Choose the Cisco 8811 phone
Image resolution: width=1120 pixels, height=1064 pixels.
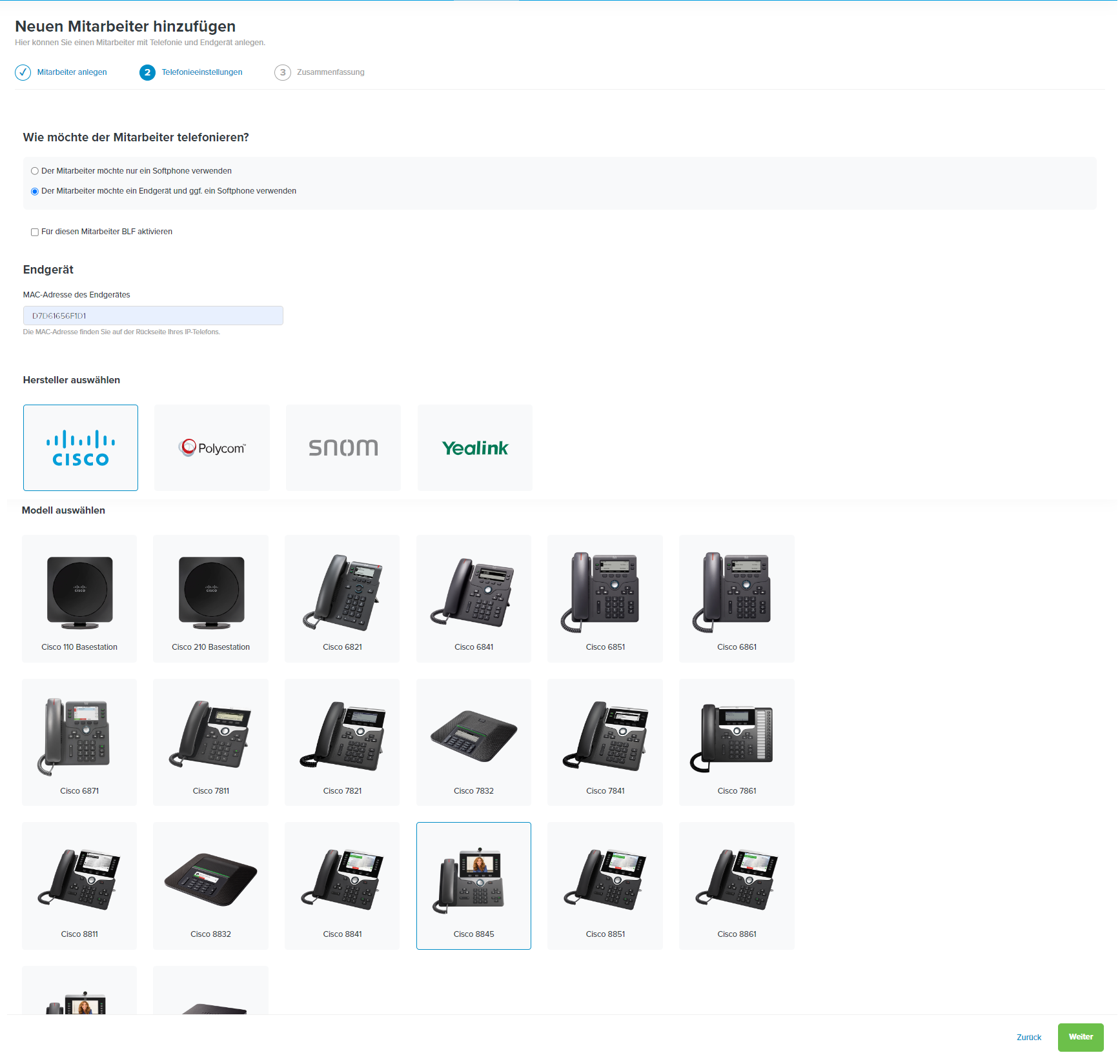(79, 886)
